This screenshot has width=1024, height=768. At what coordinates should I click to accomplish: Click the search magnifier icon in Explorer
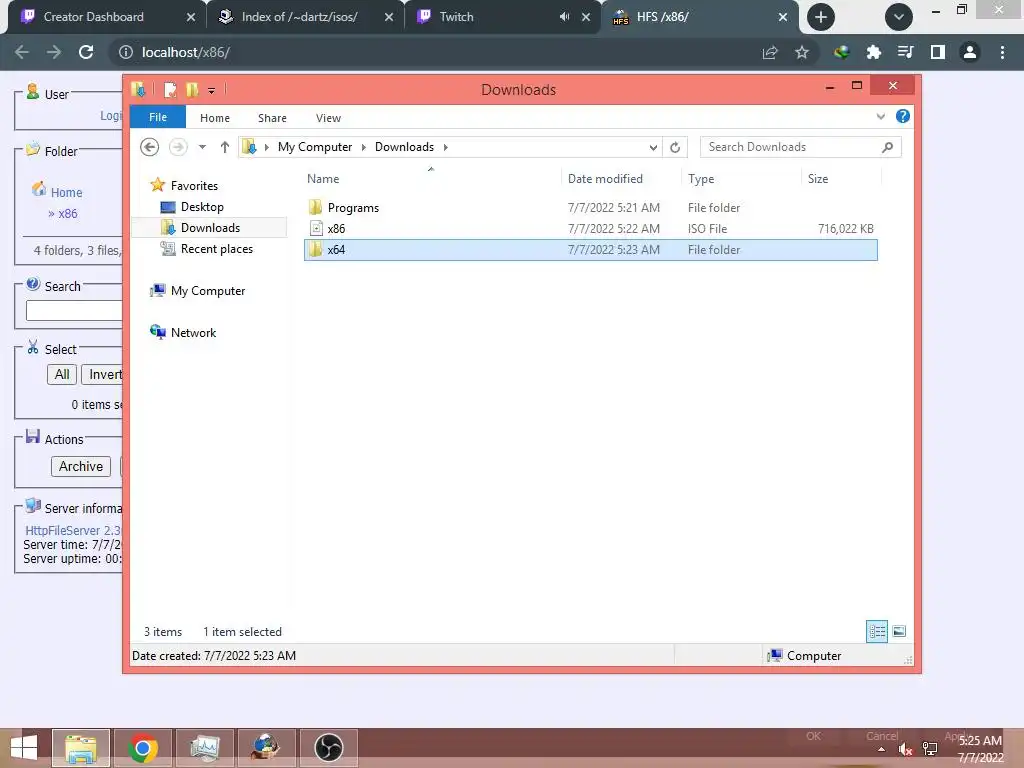[888, 147]
